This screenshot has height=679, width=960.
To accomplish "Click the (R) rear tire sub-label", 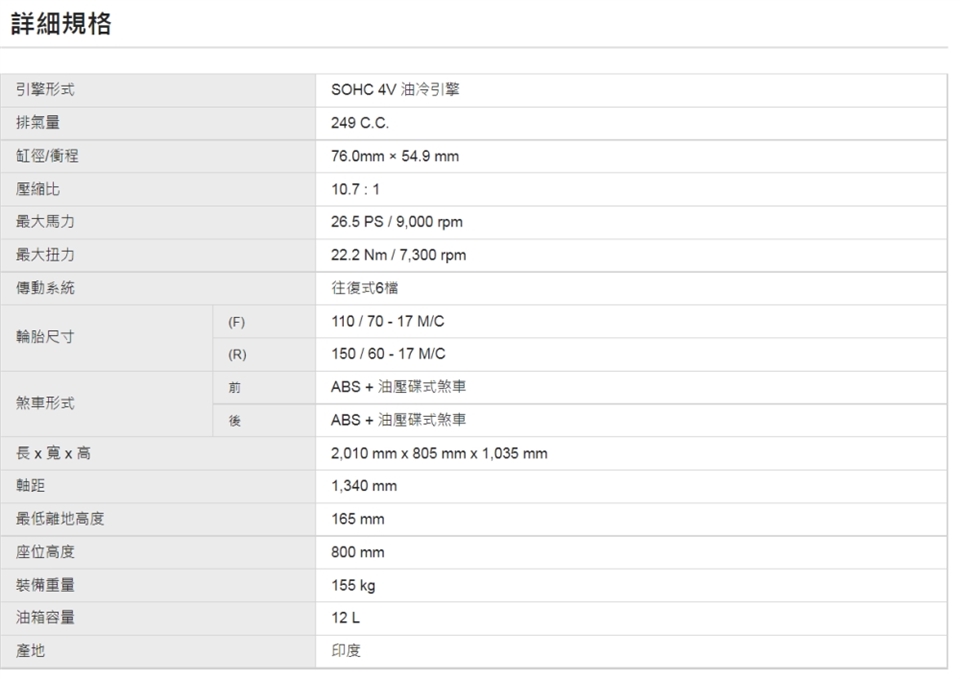I will point(237,354).
